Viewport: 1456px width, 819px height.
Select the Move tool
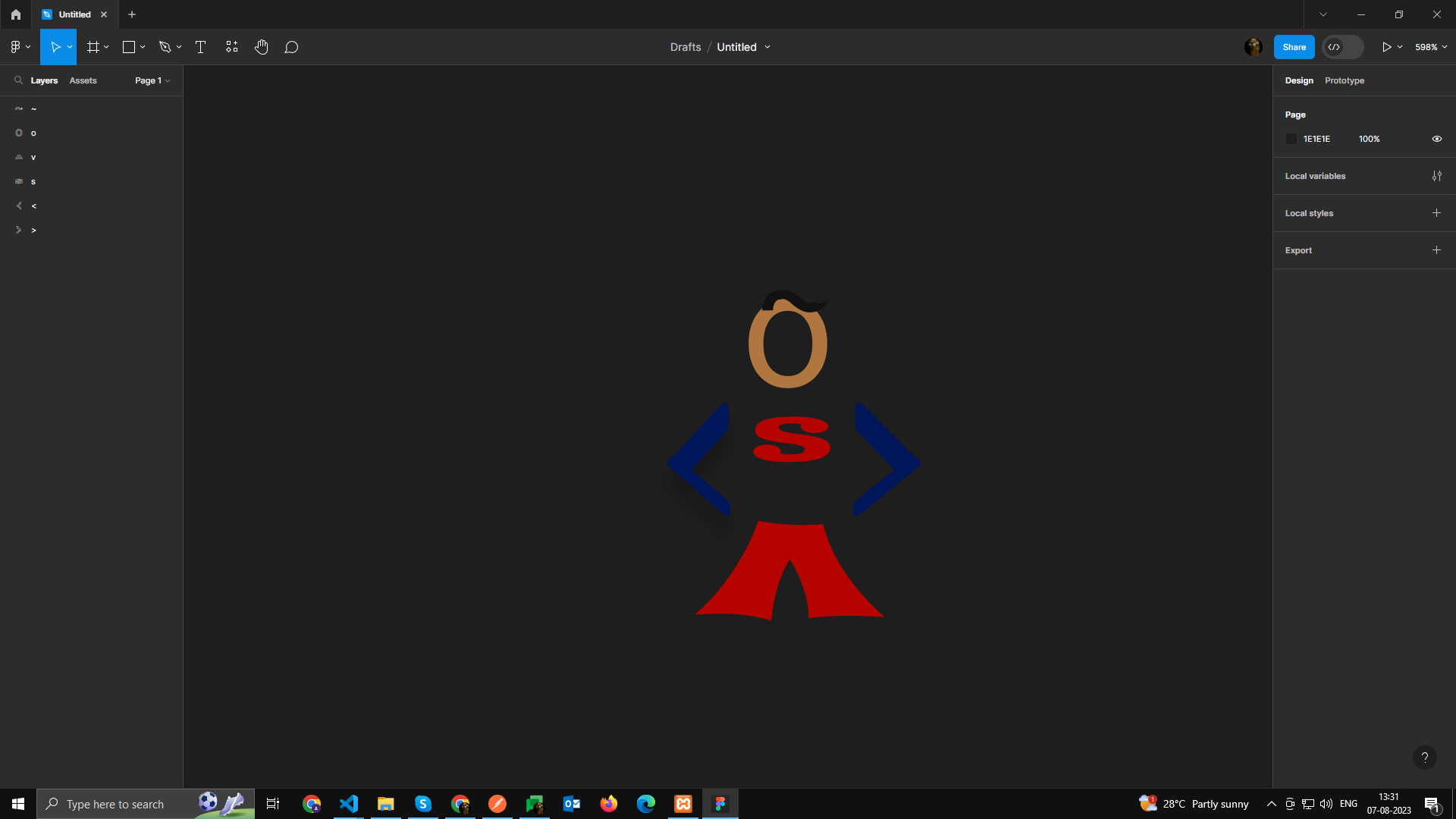coord(54,46)
